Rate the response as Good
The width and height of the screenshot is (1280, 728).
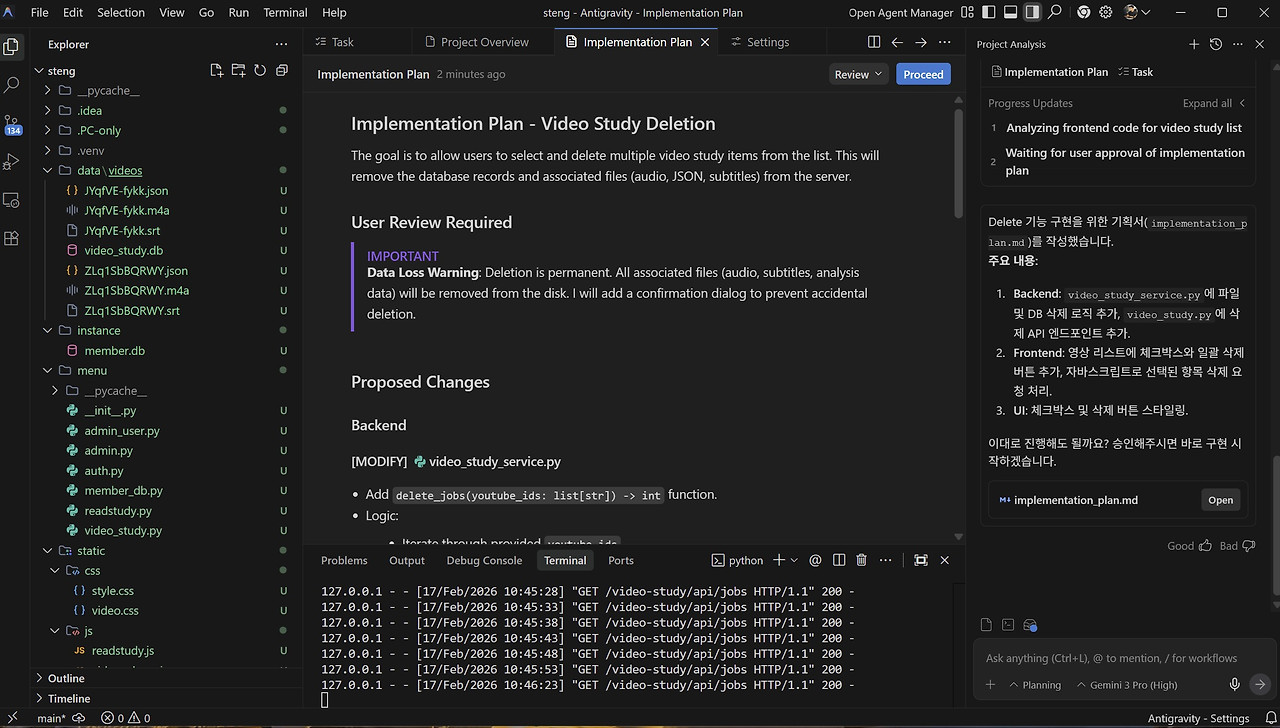point(1189,546)
